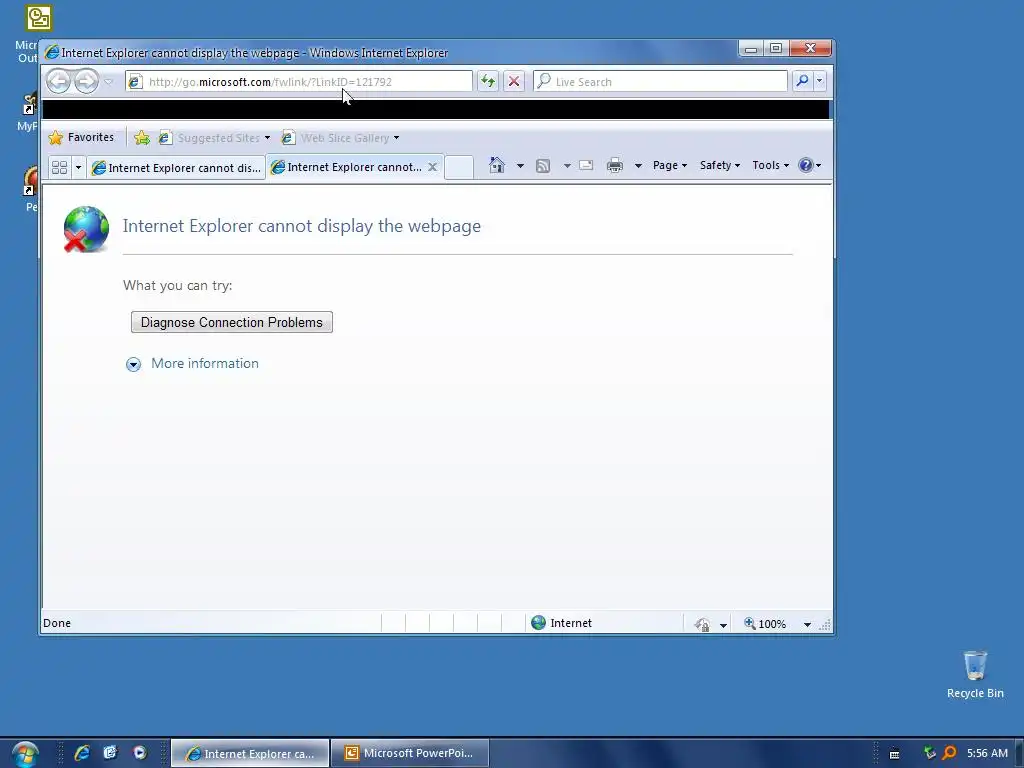
Task: Minimize the Internet Explorer window
Action: [751, 48]
